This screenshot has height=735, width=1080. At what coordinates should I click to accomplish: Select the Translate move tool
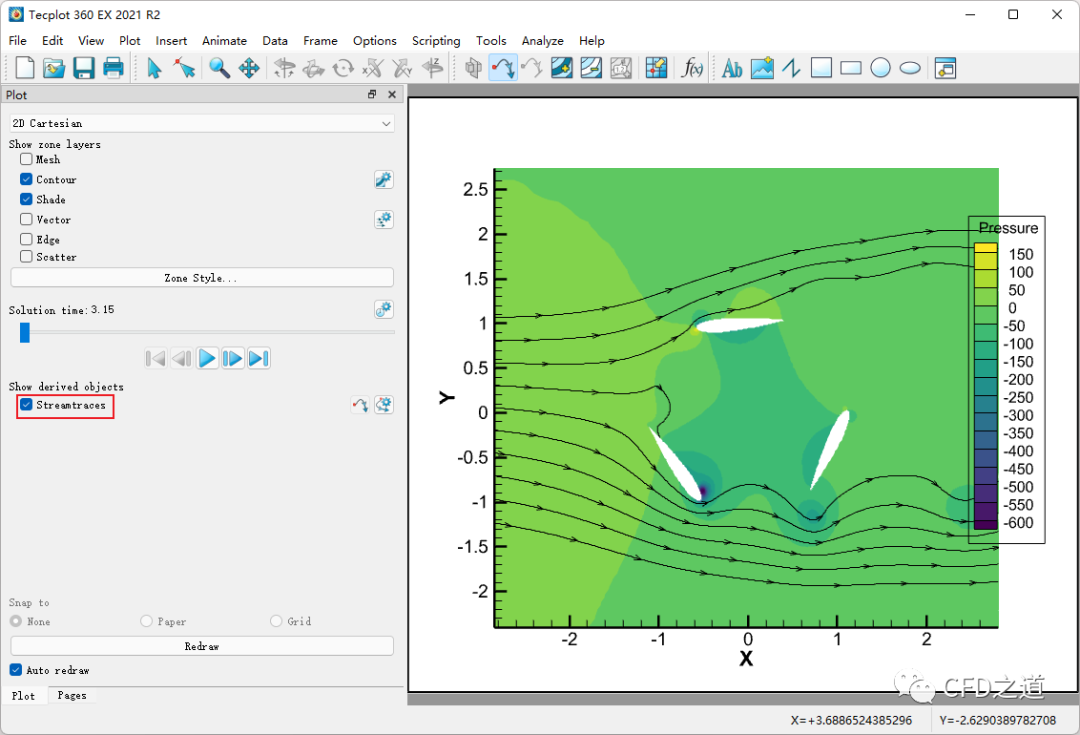click(x=249, y=68)
